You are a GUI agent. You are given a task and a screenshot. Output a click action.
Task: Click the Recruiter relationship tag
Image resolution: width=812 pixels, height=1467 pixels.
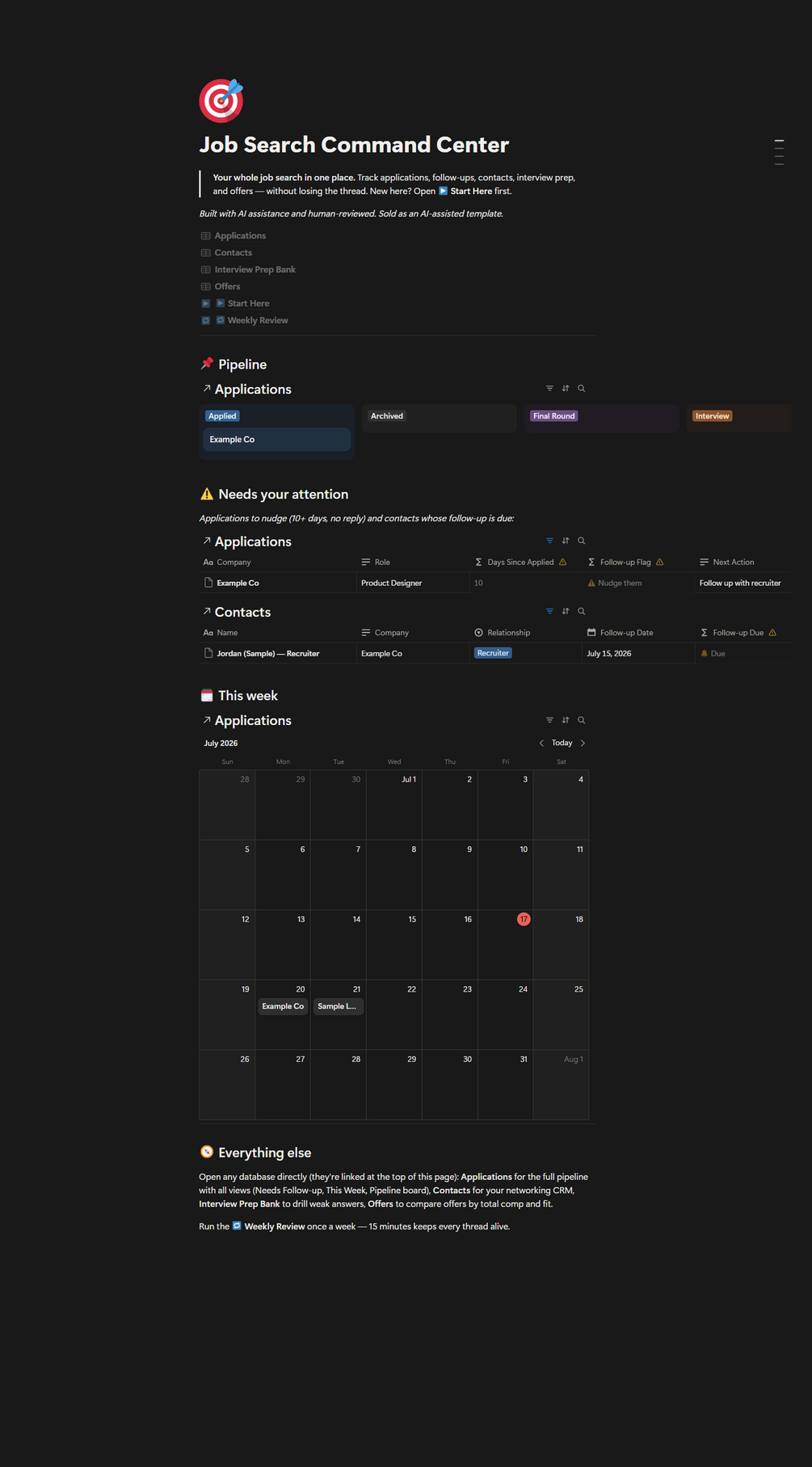point(493,653)
